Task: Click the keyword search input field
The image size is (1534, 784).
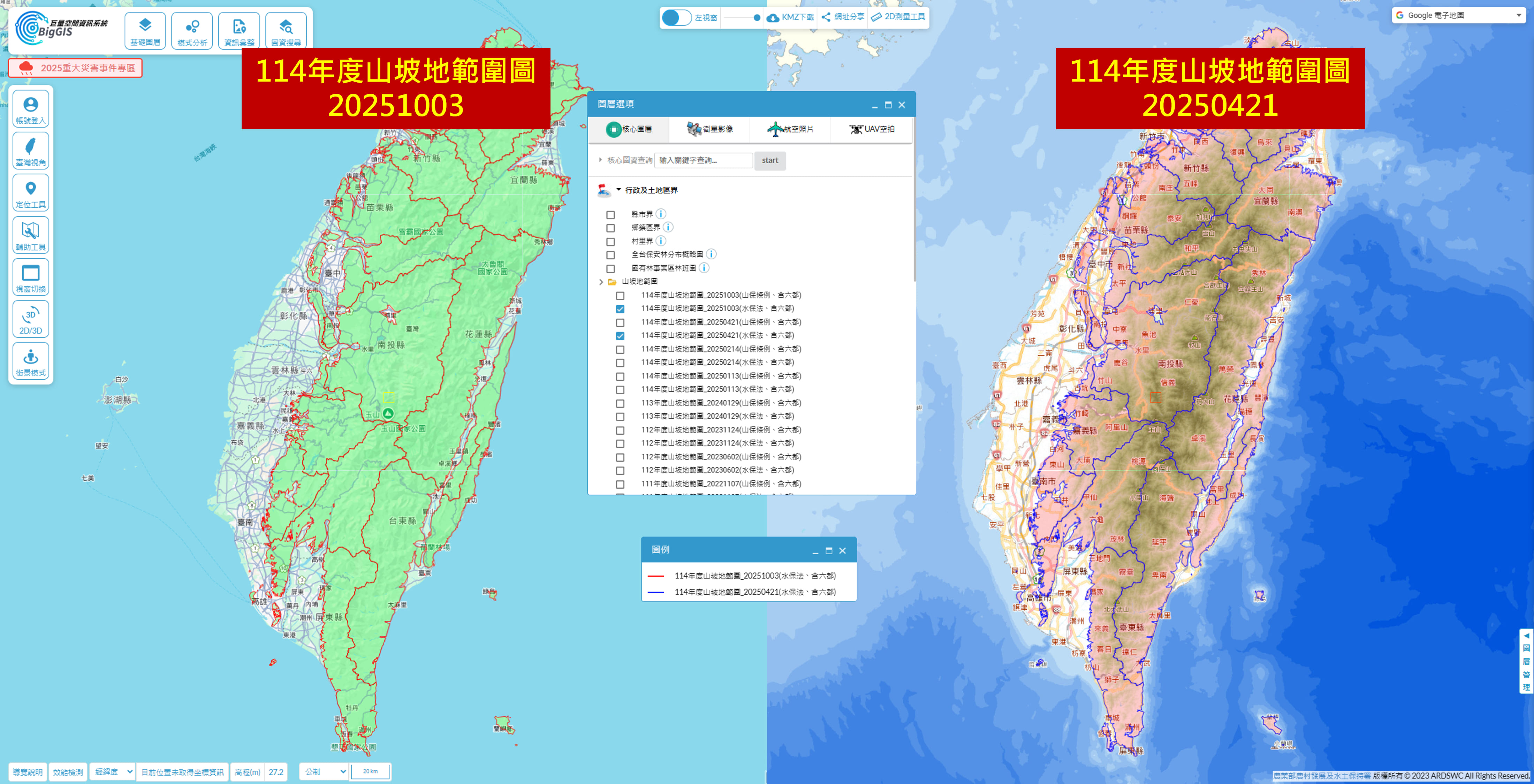Action: tap(703, 160)
